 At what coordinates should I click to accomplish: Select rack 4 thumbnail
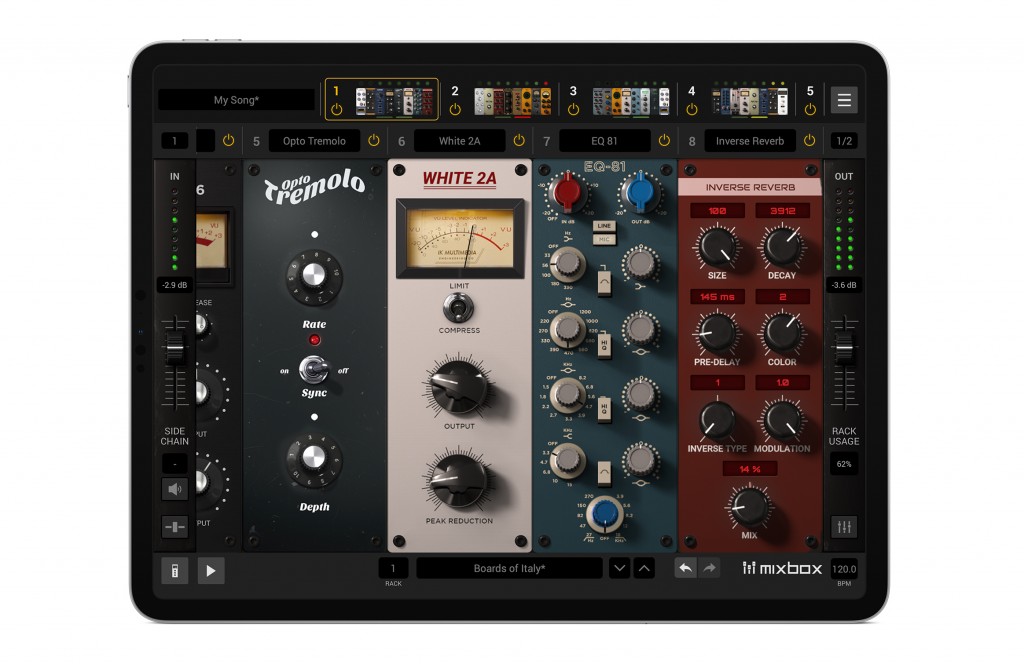pos(750,100)
